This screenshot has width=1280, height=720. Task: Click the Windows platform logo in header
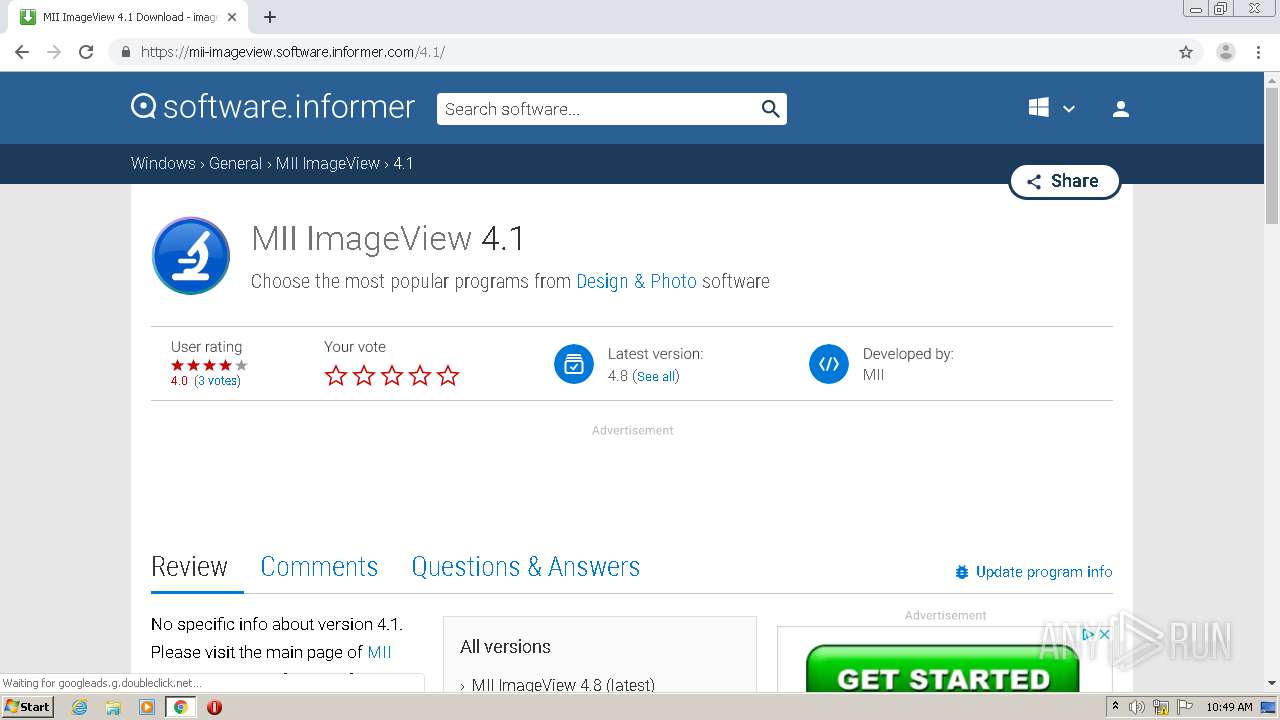click(1038, 108)
